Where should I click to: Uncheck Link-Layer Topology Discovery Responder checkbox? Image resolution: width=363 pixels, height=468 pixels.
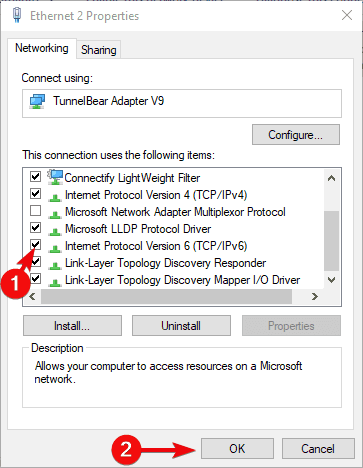[35, 262]
